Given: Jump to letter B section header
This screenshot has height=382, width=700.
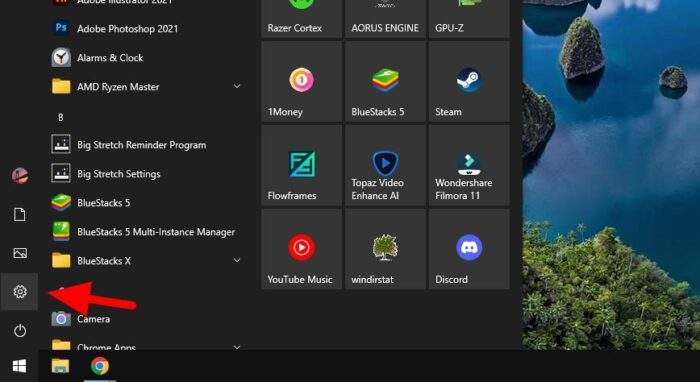Looking at the screenshot, I should pos(61,117).
